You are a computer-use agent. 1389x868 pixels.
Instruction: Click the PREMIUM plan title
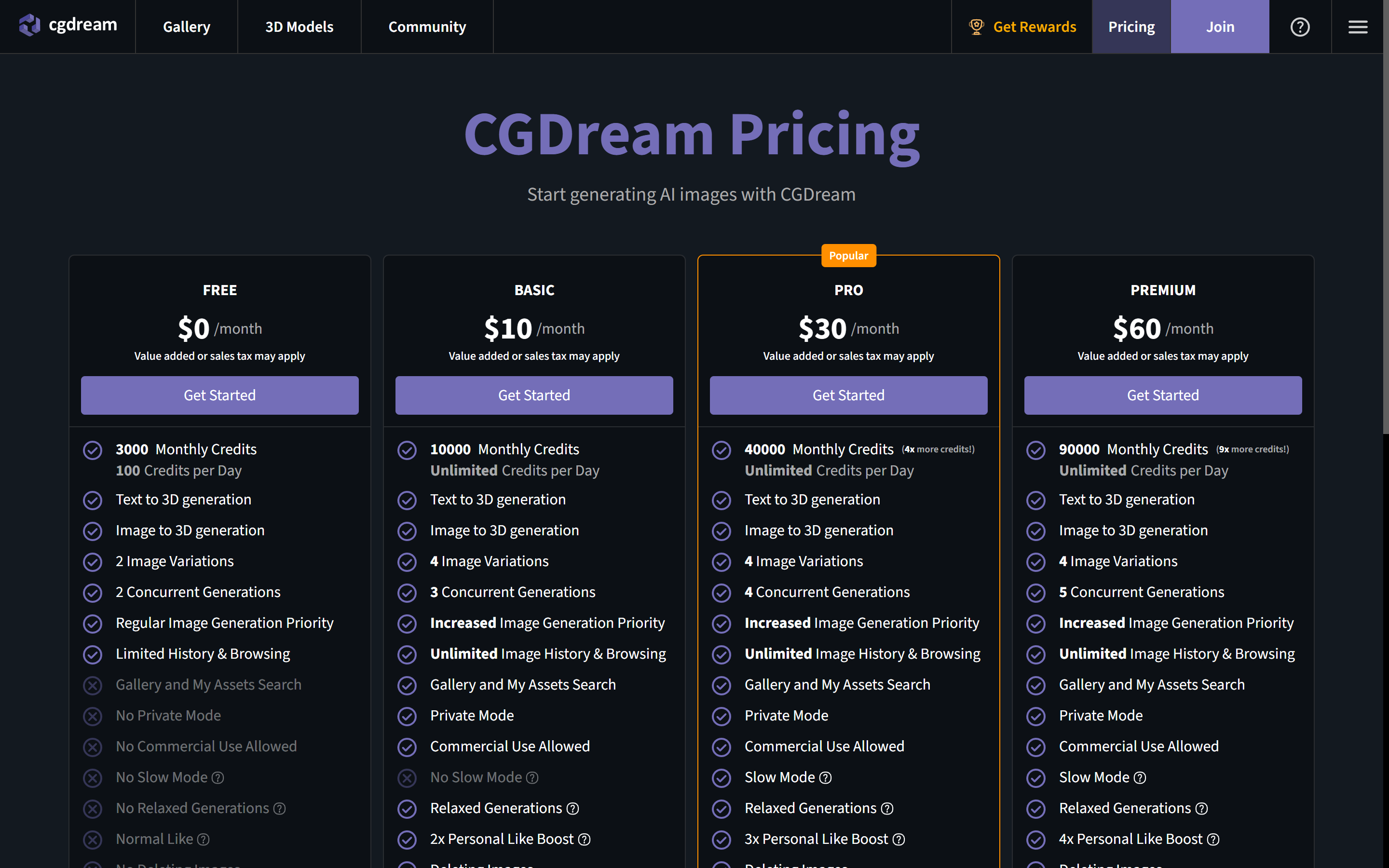(1163, 290)
